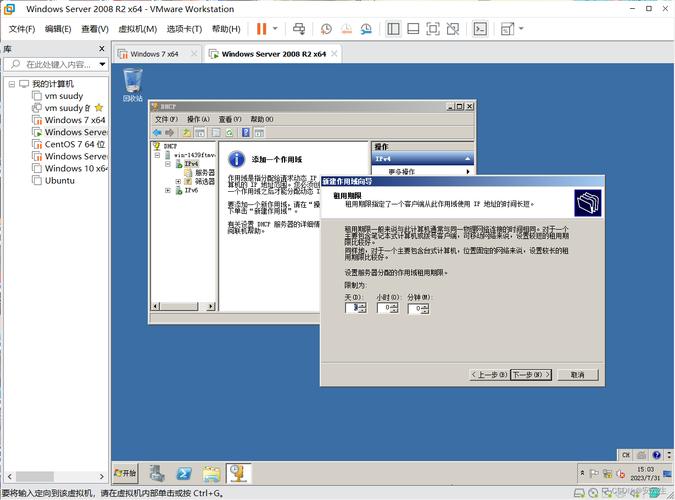This screenshot has height=500, width=675.
Task: Select the Windows Server 2008 R2 x64 tab
Action: click(274, 54)
